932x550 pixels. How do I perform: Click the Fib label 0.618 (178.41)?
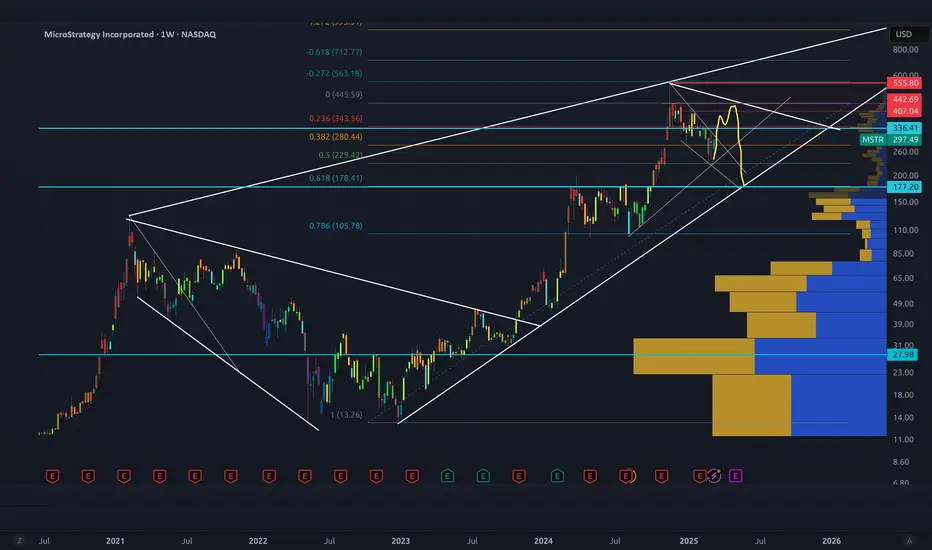(335, 178)
